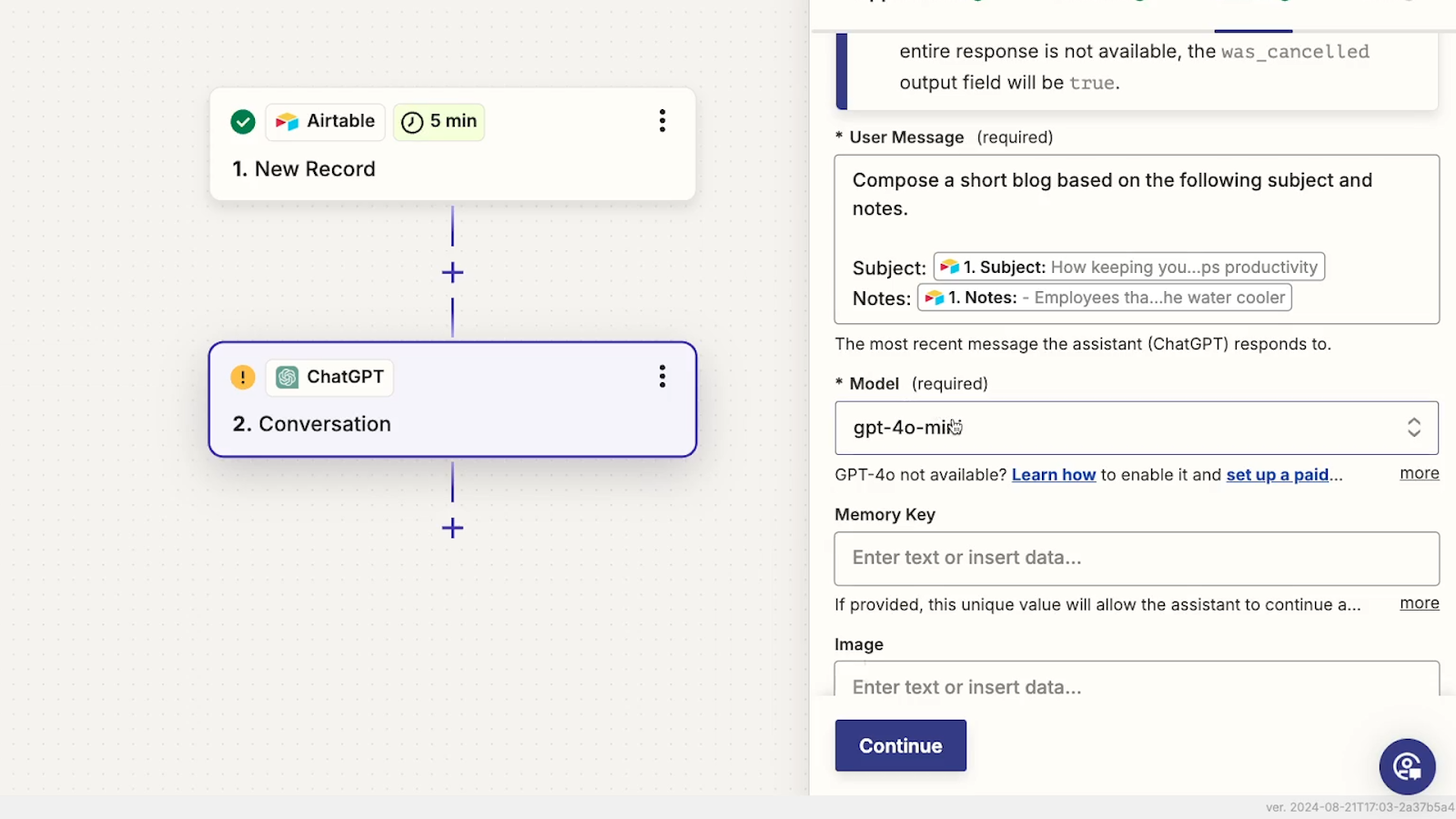Click the Notes mapped field pill
Viewport: 1456px width, 819px height.
pos(1105,298)
